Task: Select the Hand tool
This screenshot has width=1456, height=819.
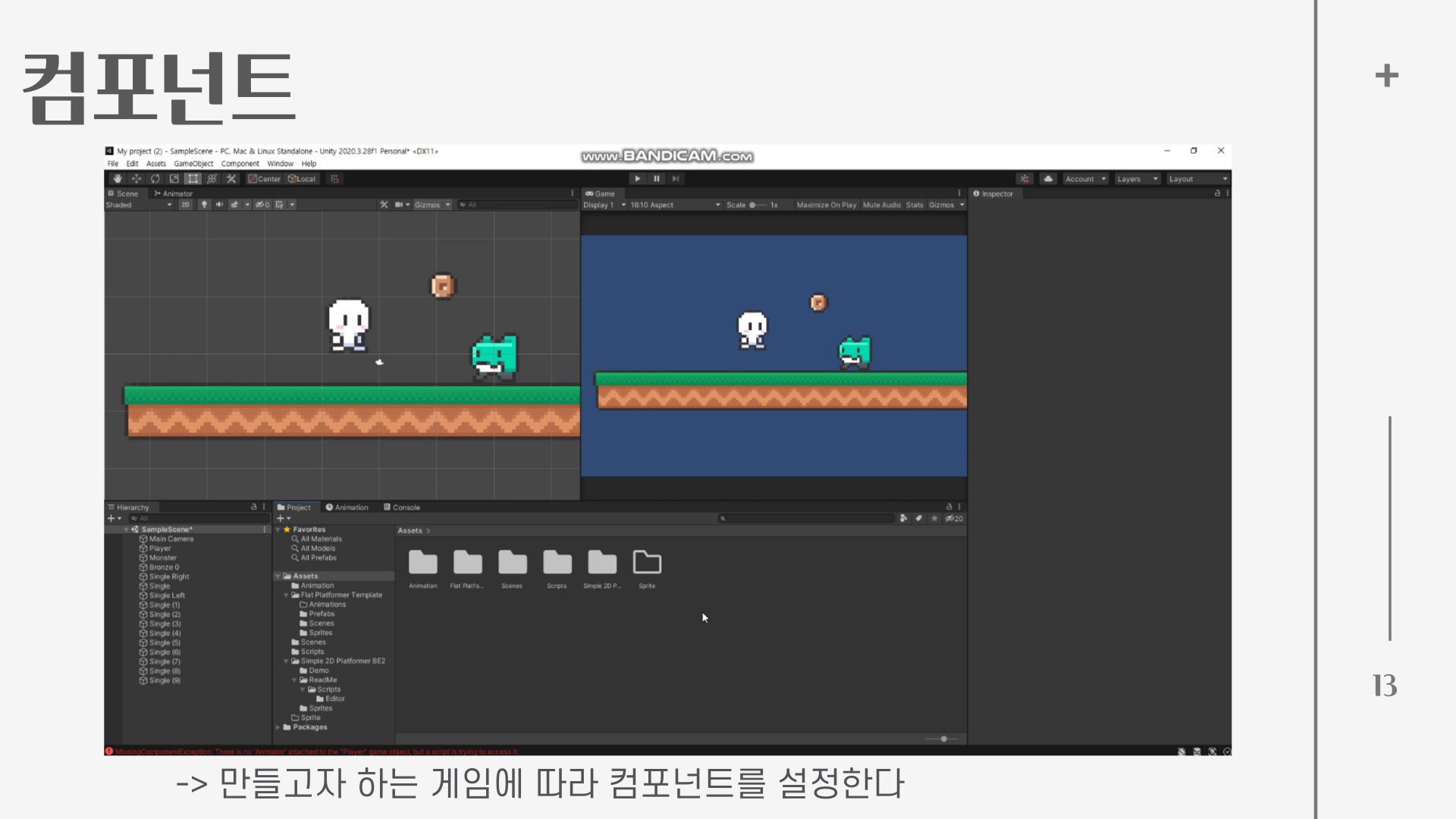Action: tap(117, 179)
